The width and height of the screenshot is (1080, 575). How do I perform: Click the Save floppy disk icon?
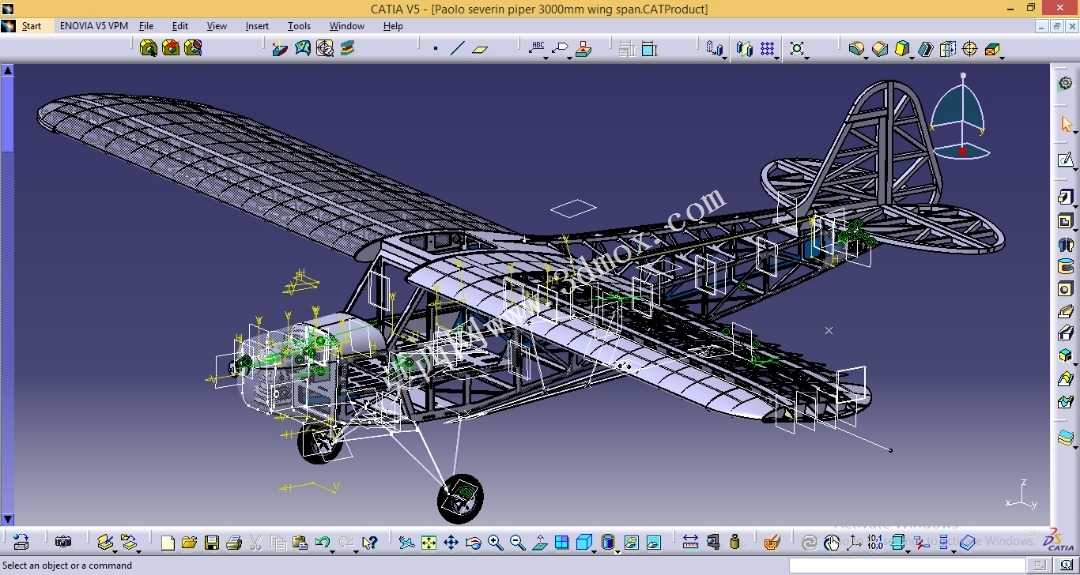coord(211,543)
